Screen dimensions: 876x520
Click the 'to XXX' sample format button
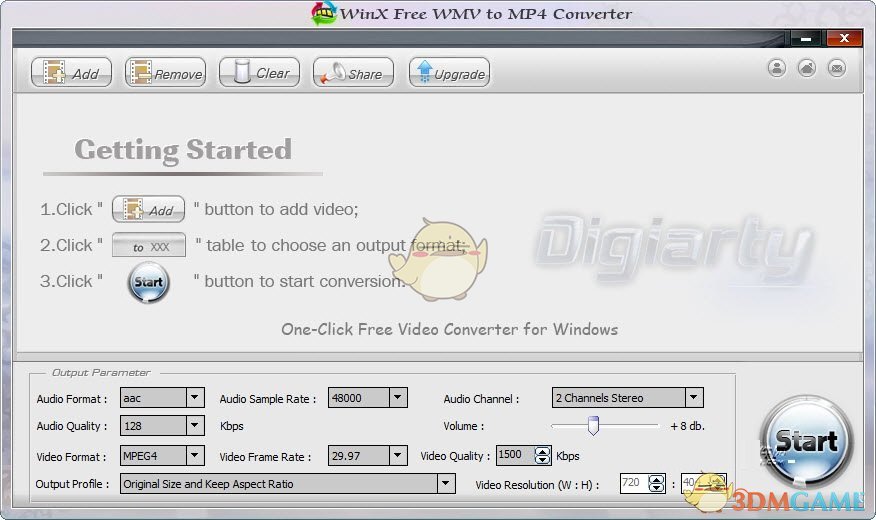(149, 245)
